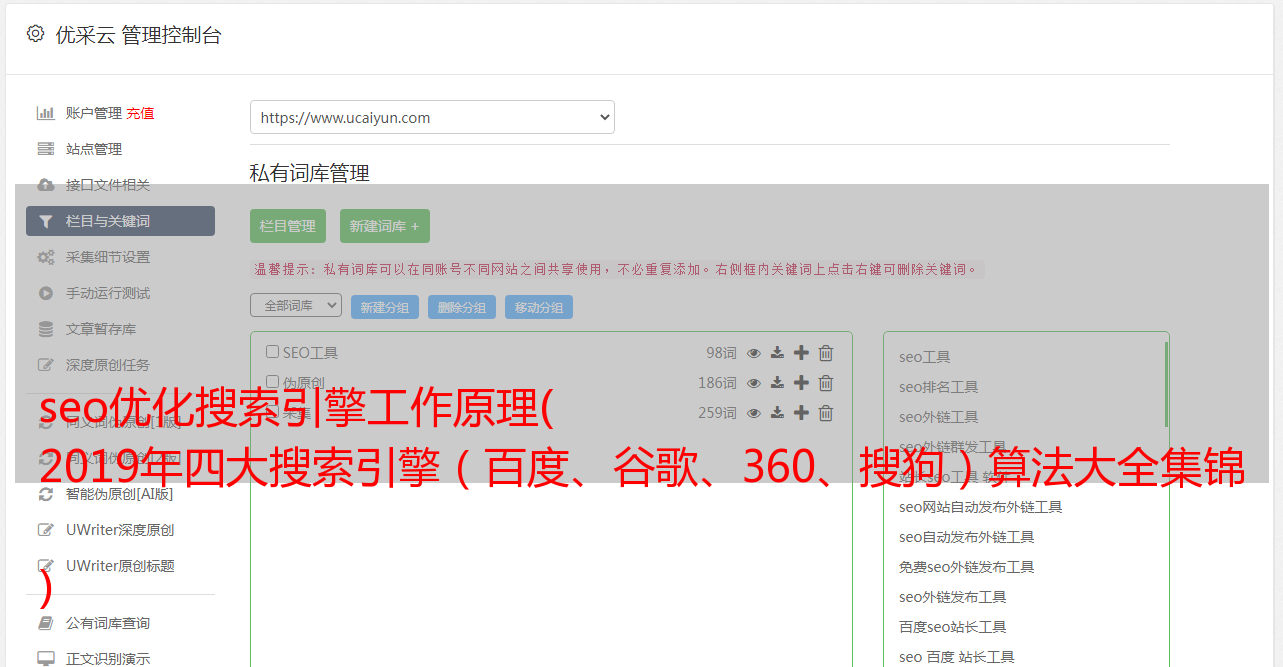This screenshot has height=667, width=1283.
Task: Add keywords with plus icon in 98词 row
Action: point(801,353)
